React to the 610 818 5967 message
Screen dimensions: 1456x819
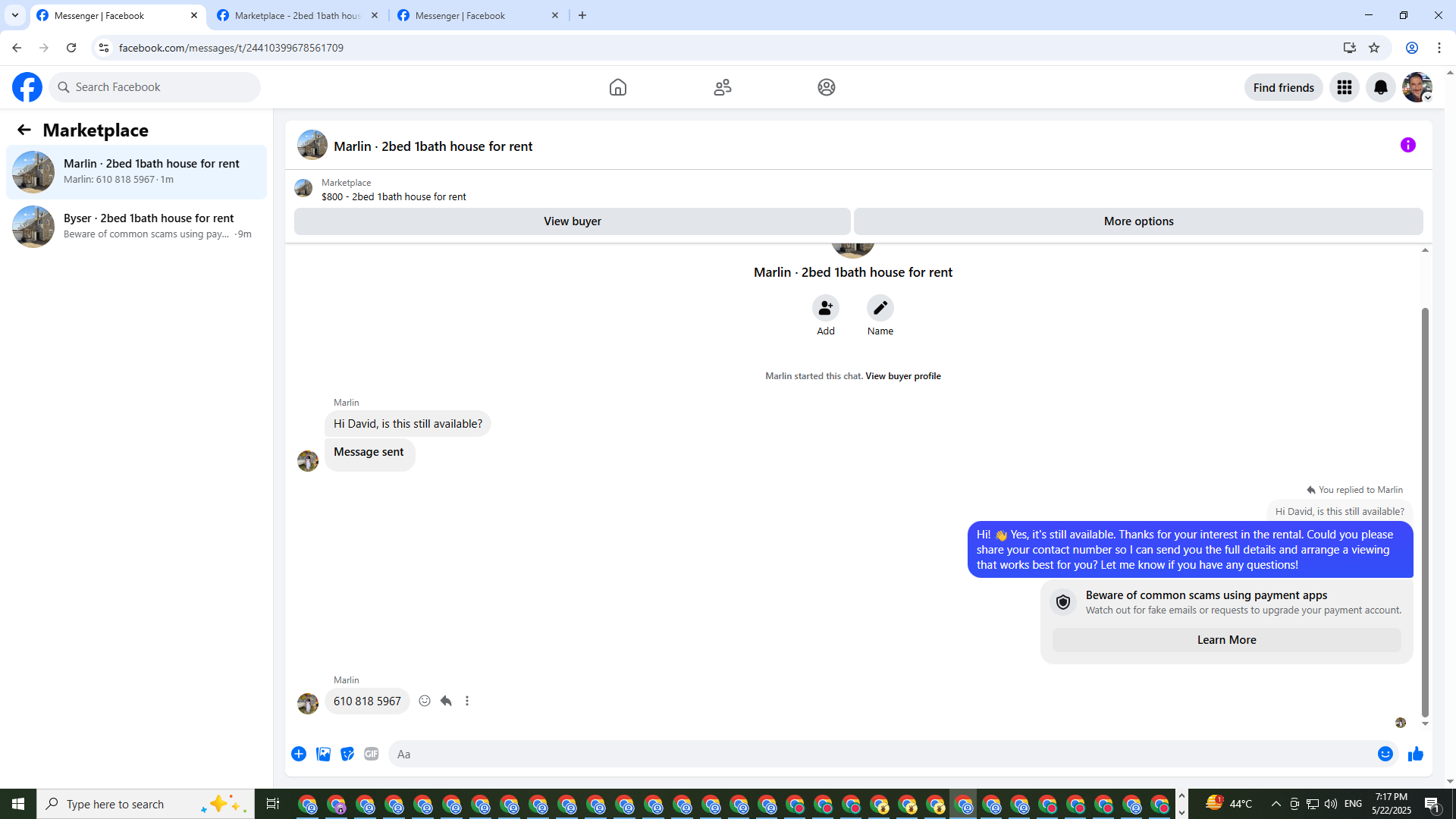pos(425,701)
